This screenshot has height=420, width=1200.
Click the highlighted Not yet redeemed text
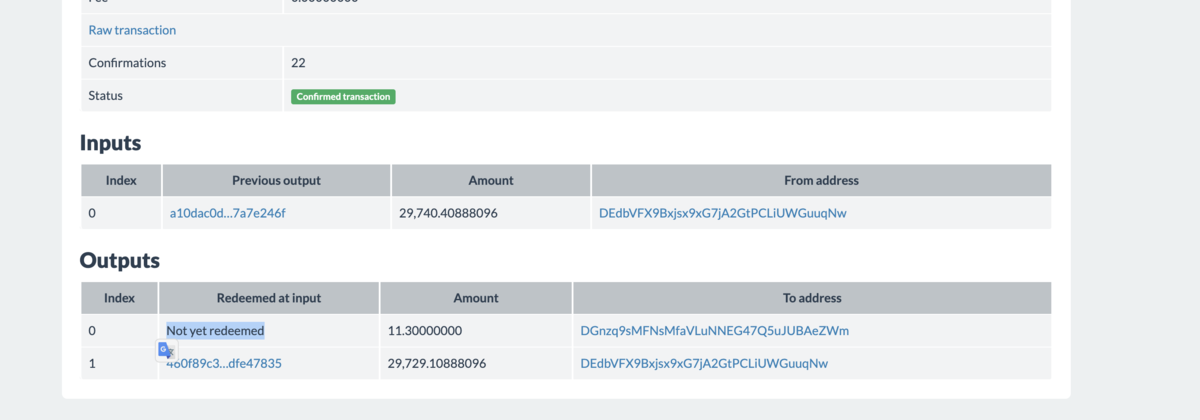tap(215, 330)
